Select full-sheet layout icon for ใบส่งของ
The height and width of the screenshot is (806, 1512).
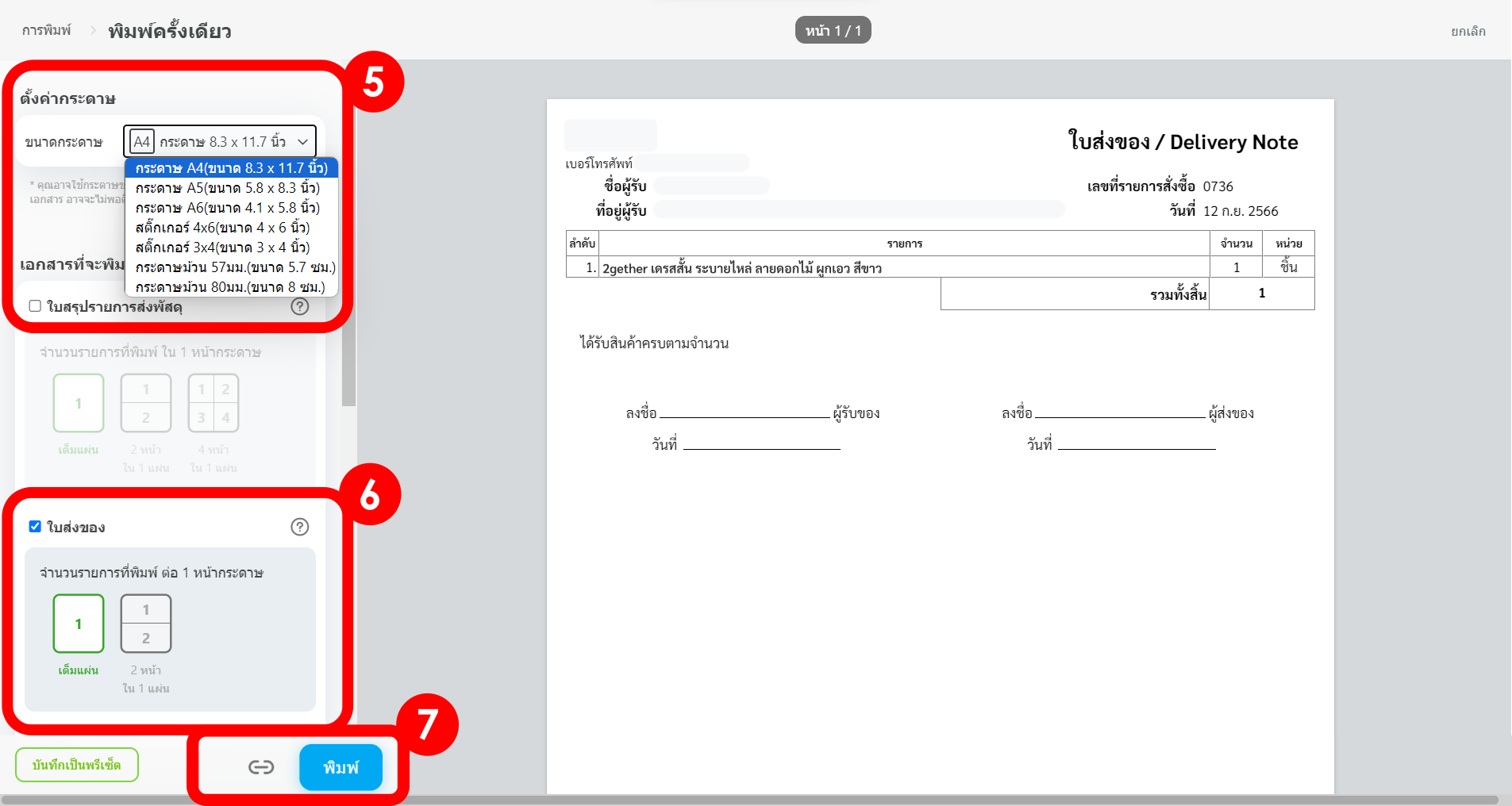(79, 624)
